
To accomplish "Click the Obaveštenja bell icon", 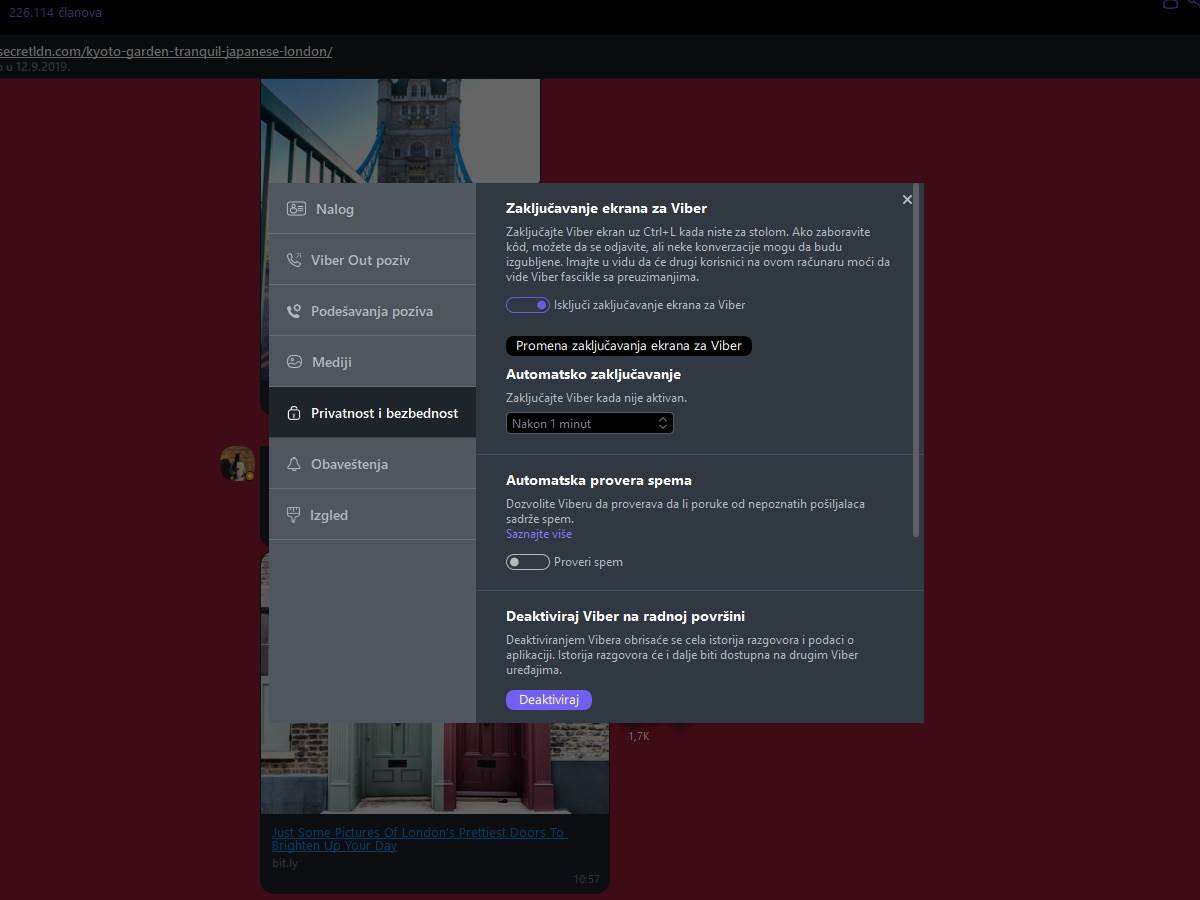I will tap(295, 463).
